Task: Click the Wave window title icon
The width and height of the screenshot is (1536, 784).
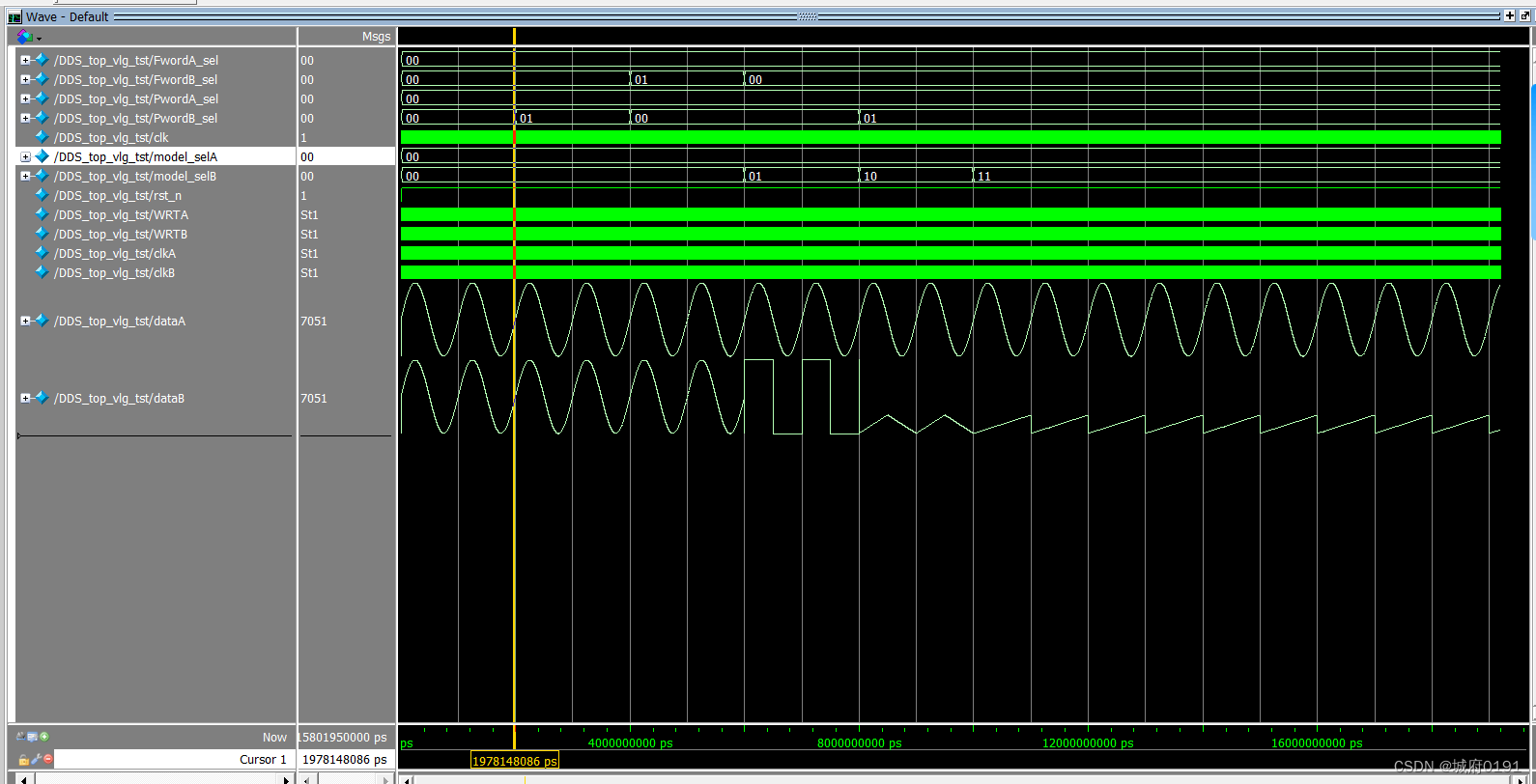Action: click(x=14, y=16)
